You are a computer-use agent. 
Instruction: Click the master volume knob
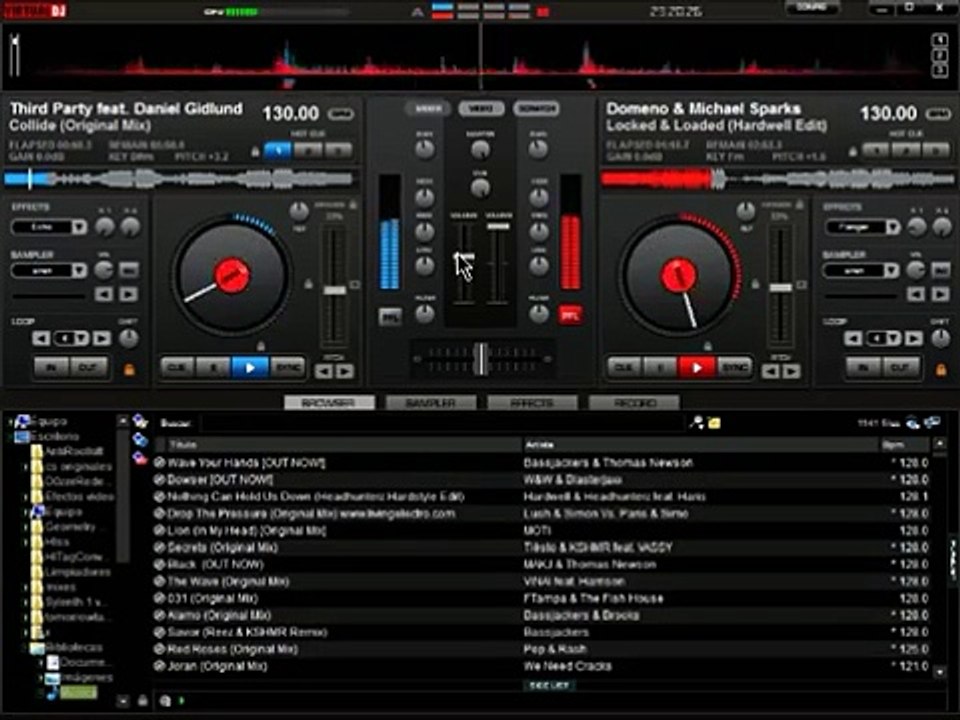click(480, 149)
